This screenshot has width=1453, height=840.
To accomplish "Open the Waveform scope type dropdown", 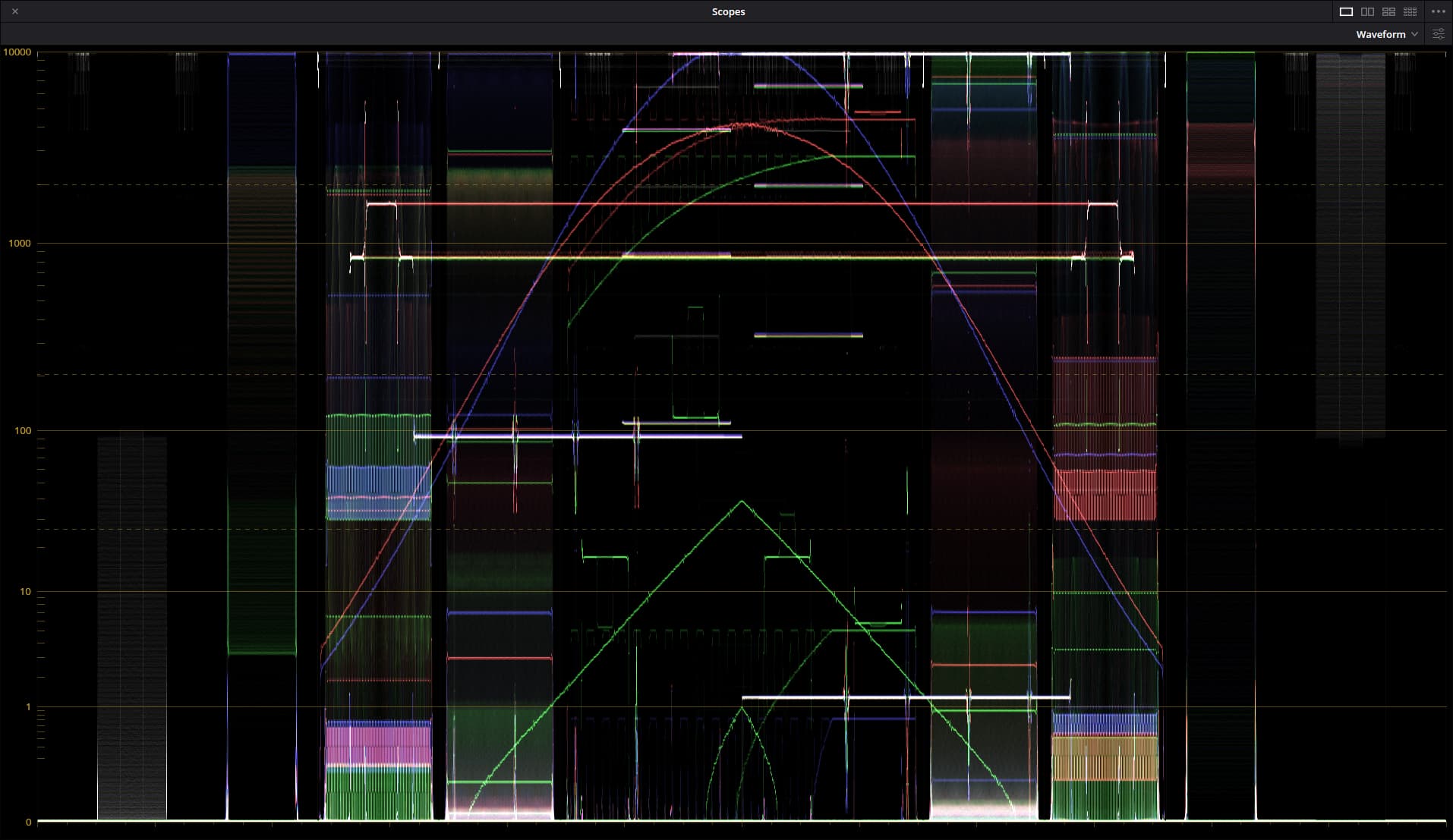I will click(x=1380, y=34).
